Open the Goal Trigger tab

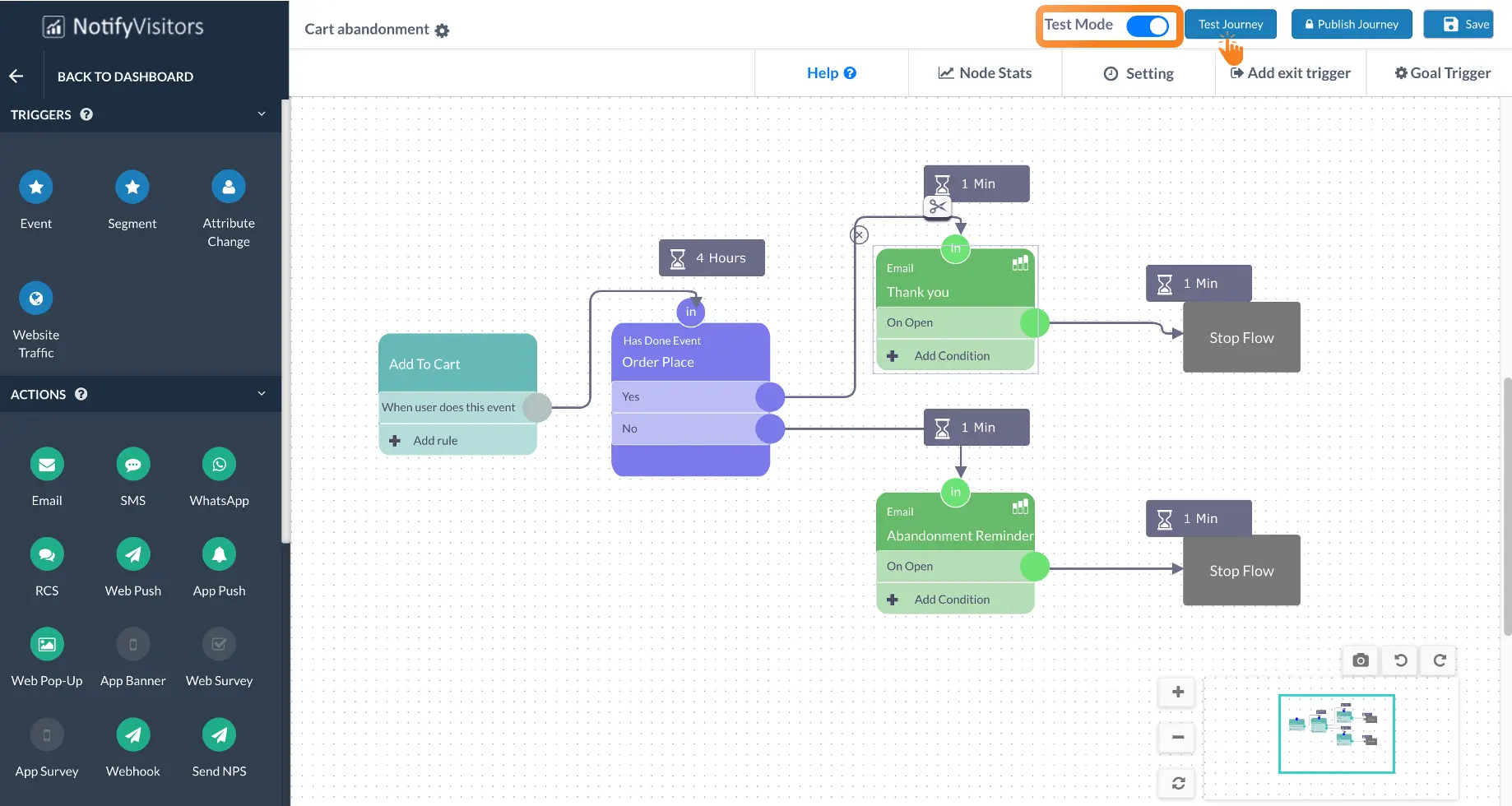point(1442,73)
